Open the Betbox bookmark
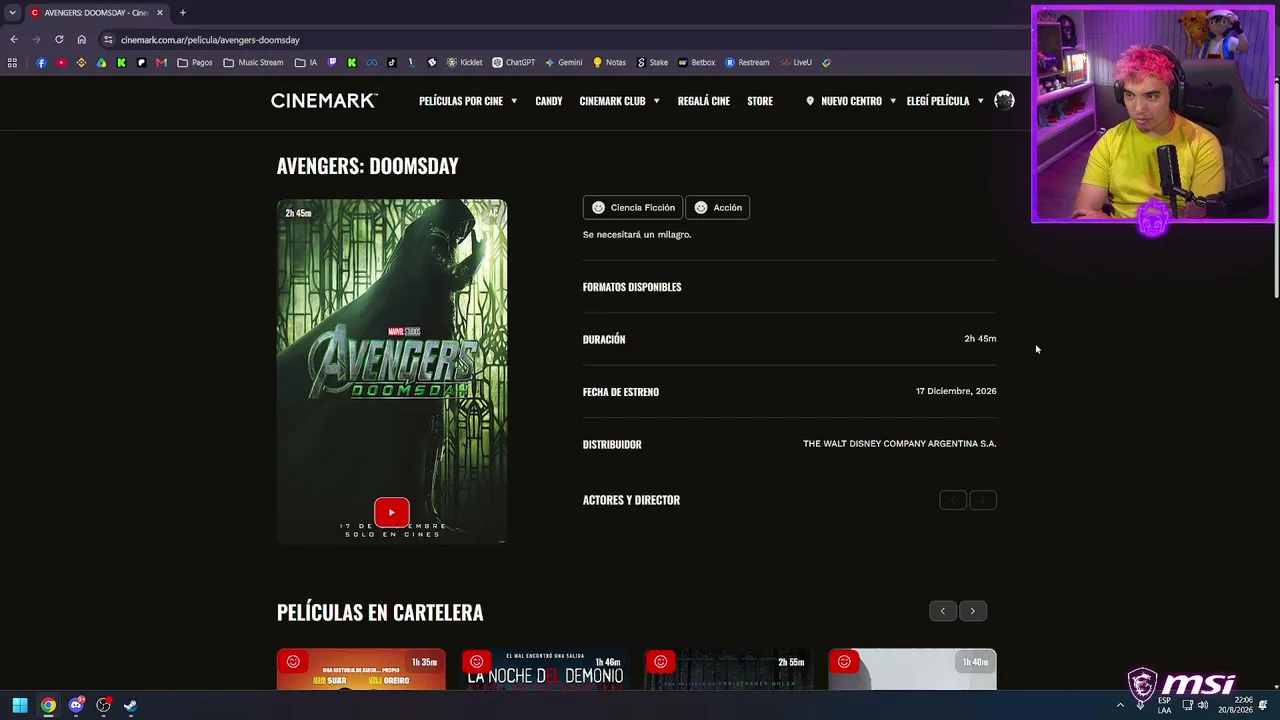Screen dimensions: 1280x720 (696, 62)
